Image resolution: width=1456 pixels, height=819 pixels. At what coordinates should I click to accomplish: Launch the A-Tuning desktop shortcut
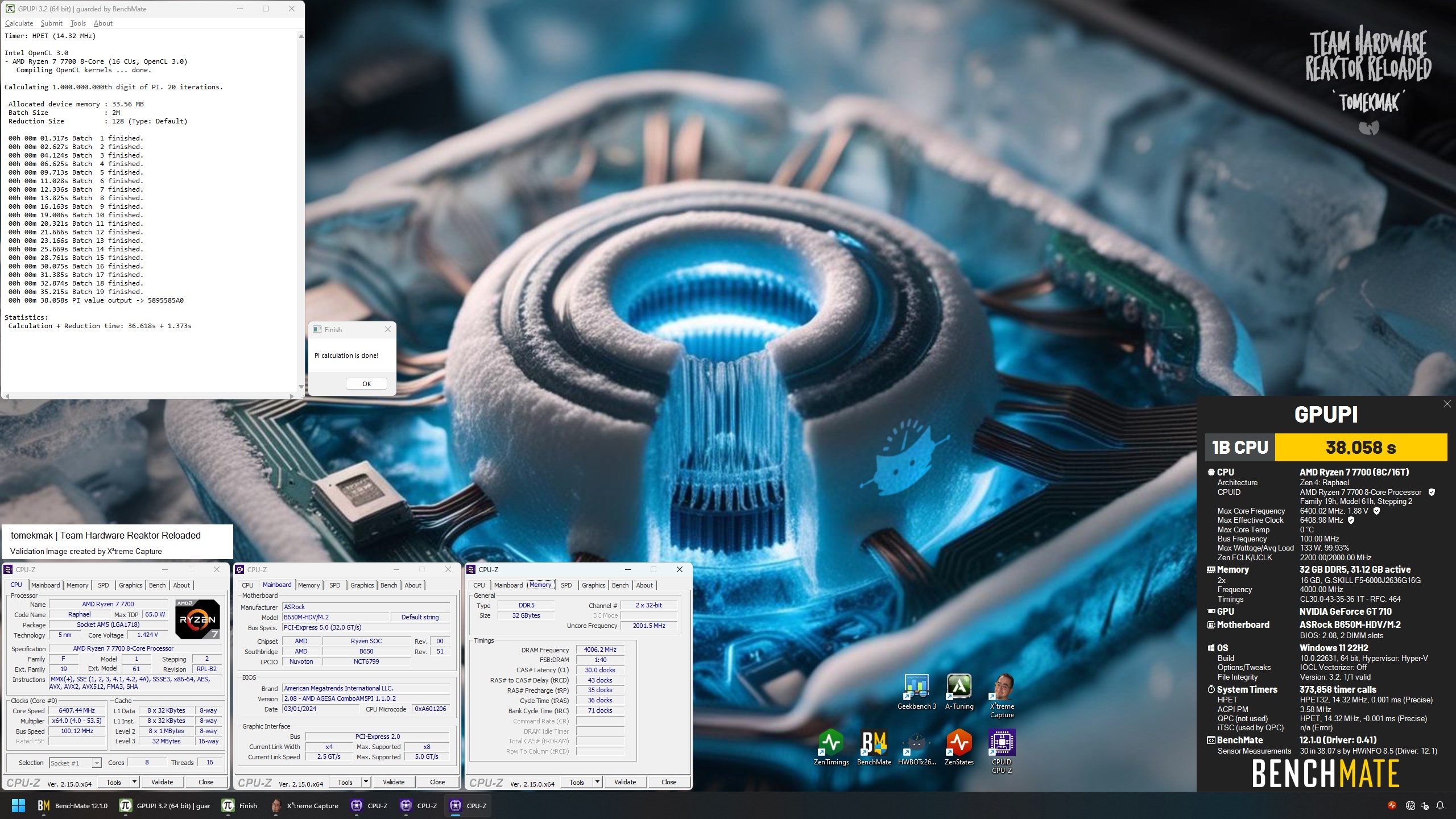pyautogui.click(x=959, y=692)
